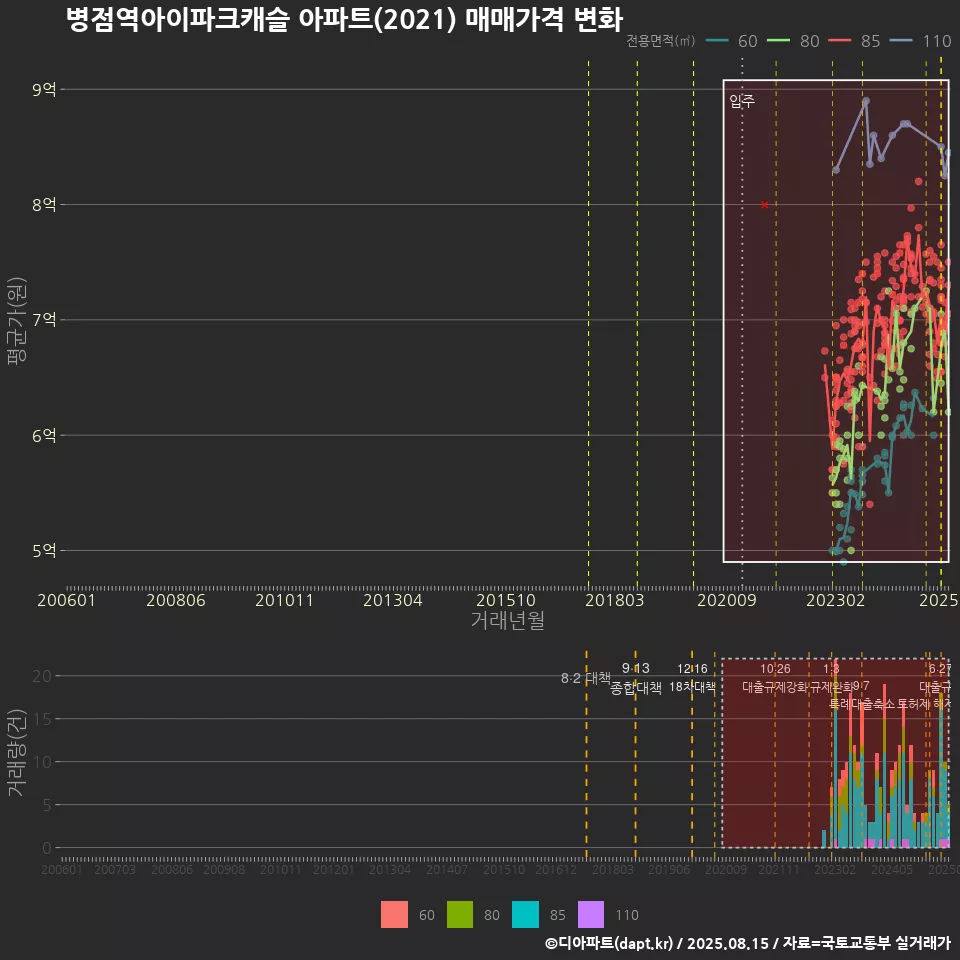Image resolution: width=960 pixels, height=960 pixels.
Task: Click the teal line marker for 60 in top legend
Action: (717, 40)
